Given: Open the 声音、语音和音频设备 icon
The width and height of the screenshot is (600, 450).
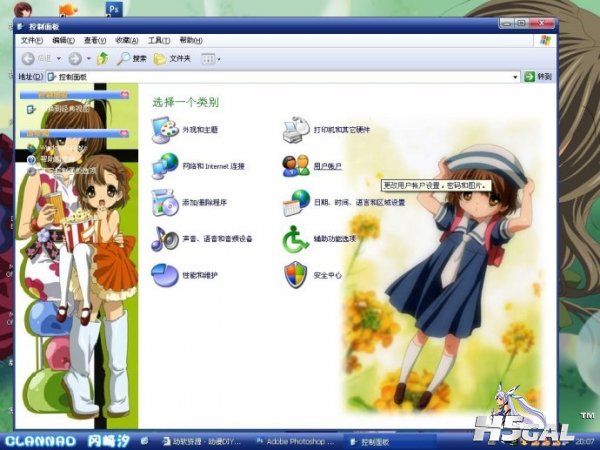Looking at the screenshot, I should (163, 238).
